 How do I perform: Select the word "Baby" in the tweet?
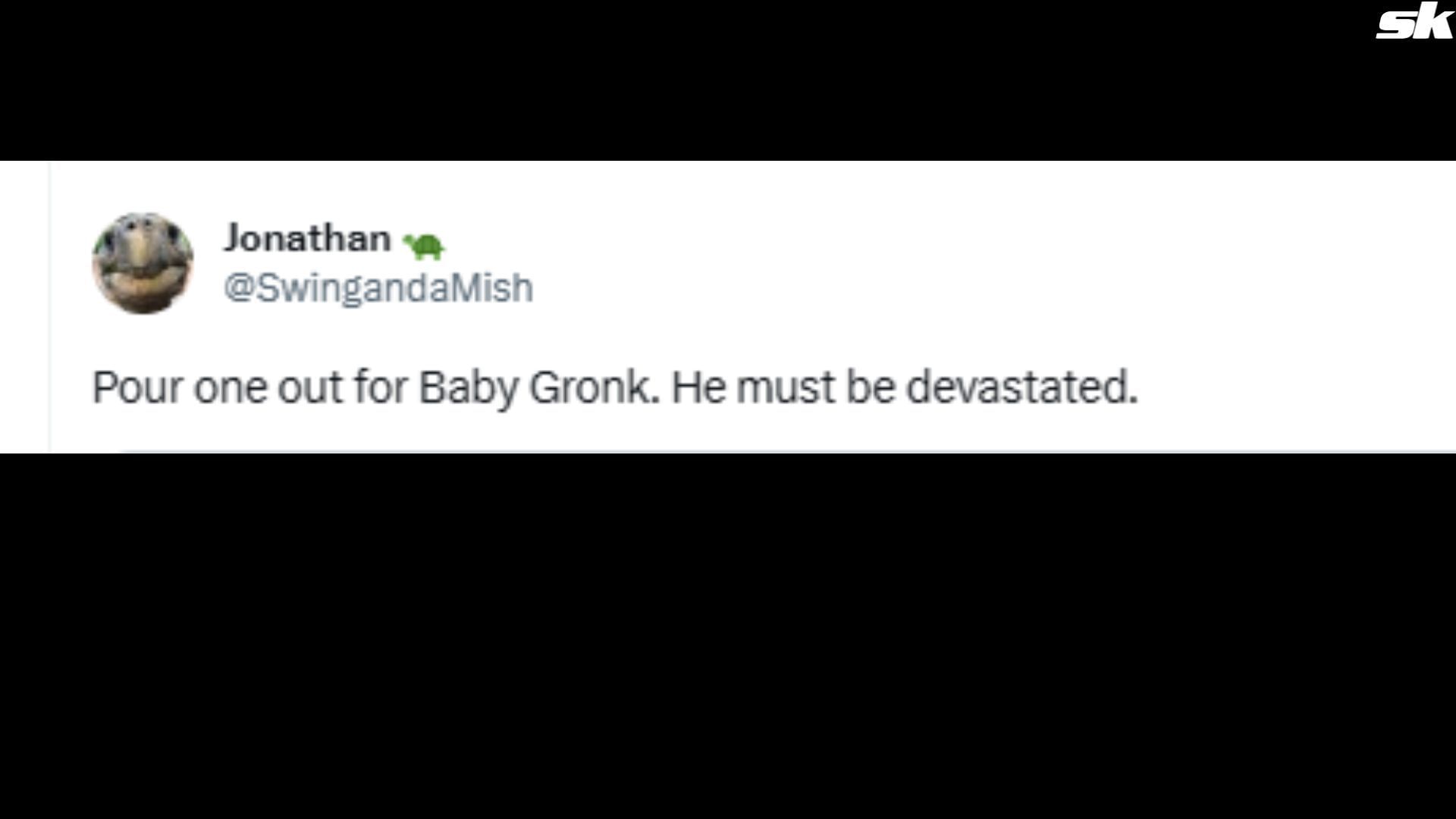pos(467,388)
